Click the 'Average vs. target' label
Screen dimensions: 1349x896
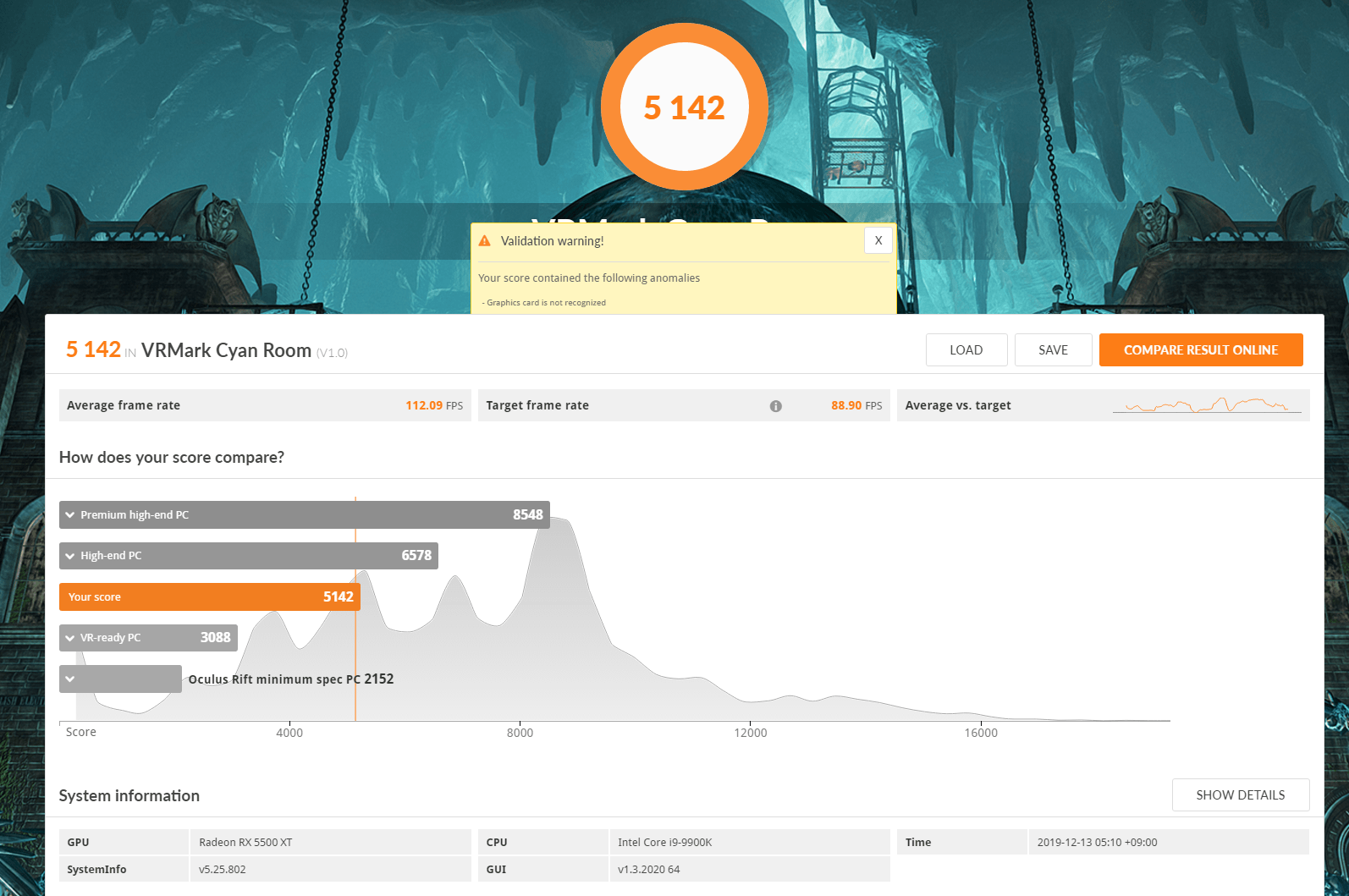[958, 405]
